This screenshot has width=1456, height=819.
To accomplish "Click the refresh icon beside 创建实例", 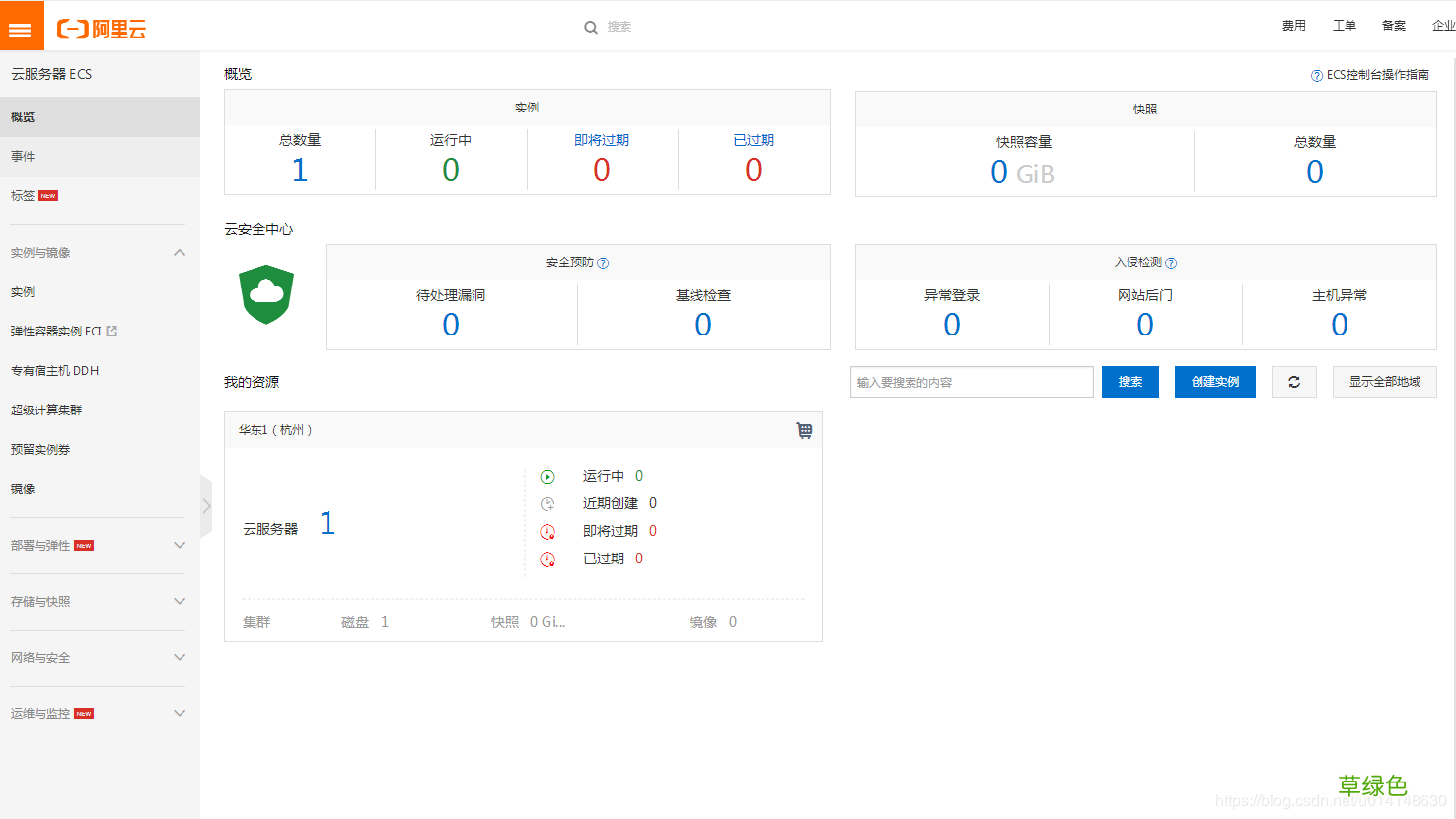I will (1293, 382).
